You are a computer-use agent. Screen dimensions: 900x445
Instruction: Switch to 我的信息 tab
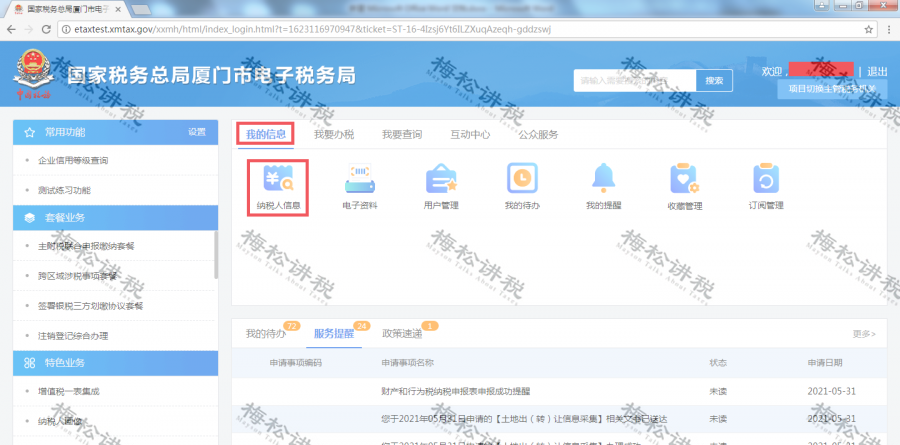coord(266,135)
